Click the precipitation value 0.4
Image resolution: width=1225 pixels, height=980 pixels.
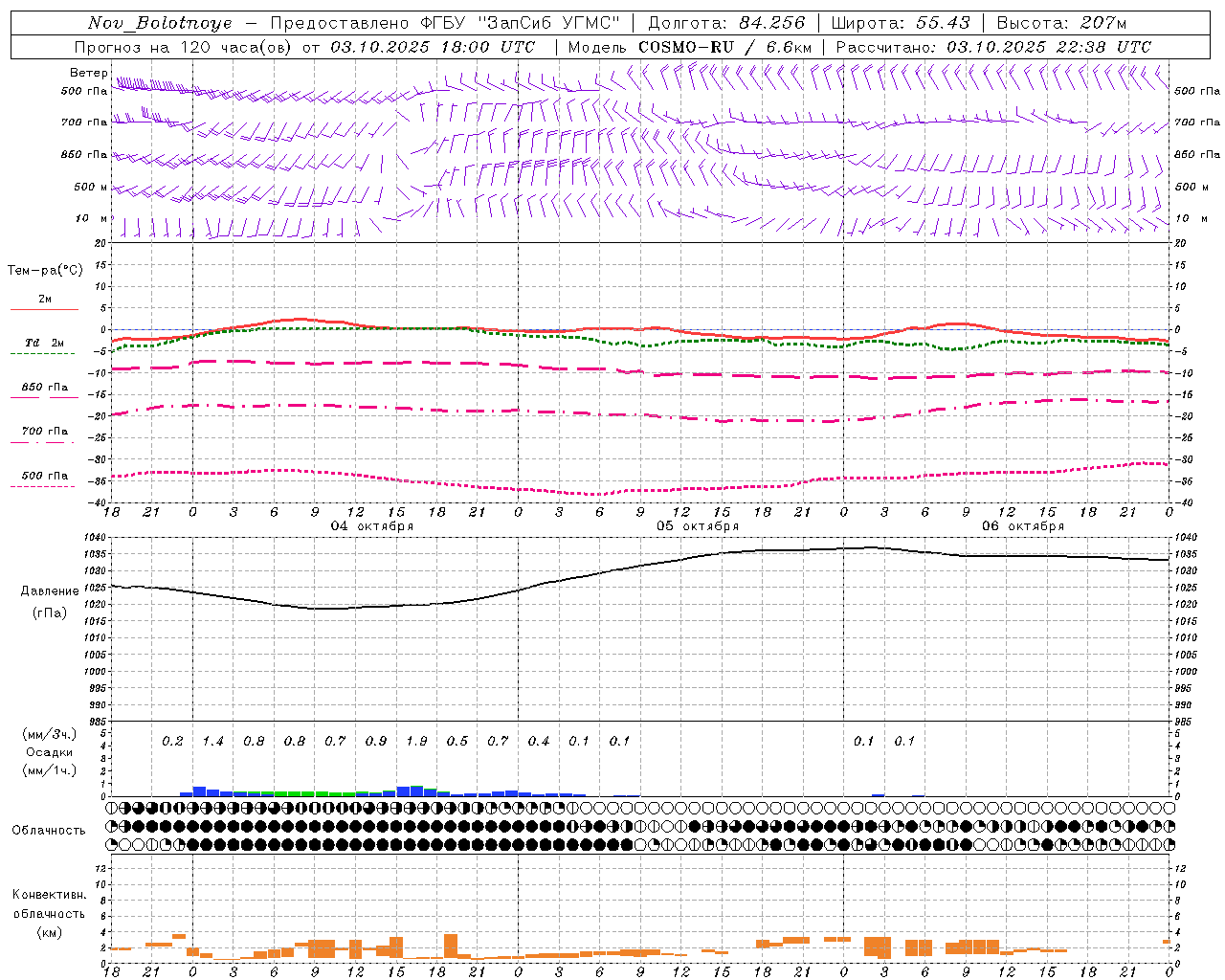click(x=539, y=742)
